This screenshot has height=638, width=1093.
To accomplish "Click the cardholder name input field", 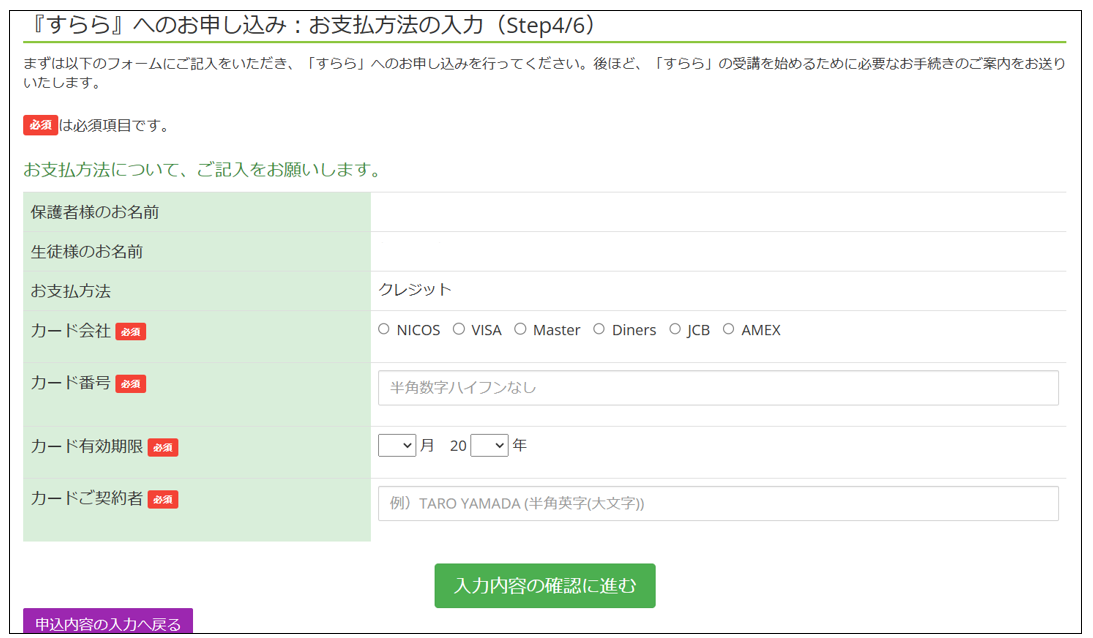I will [x=718, y=503].
